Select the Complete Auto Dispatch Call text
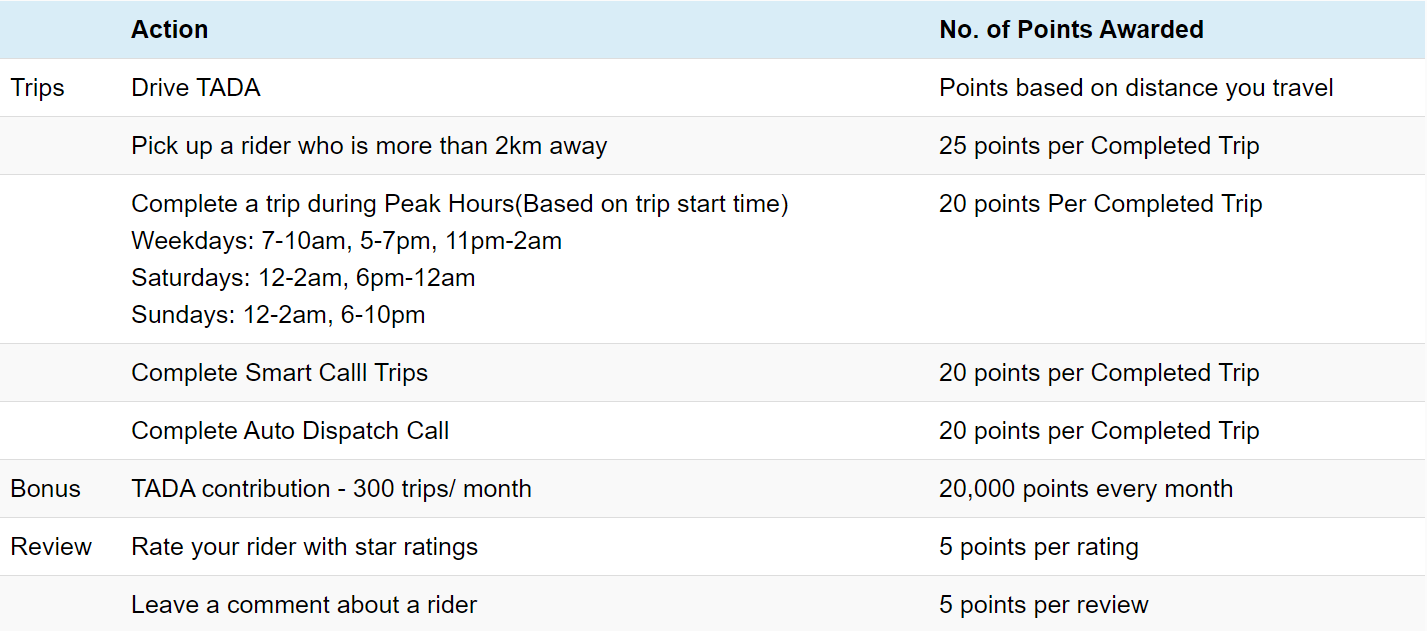This screenshot has width=1427, height=631. pyautogui.click(x=290, y=431)
